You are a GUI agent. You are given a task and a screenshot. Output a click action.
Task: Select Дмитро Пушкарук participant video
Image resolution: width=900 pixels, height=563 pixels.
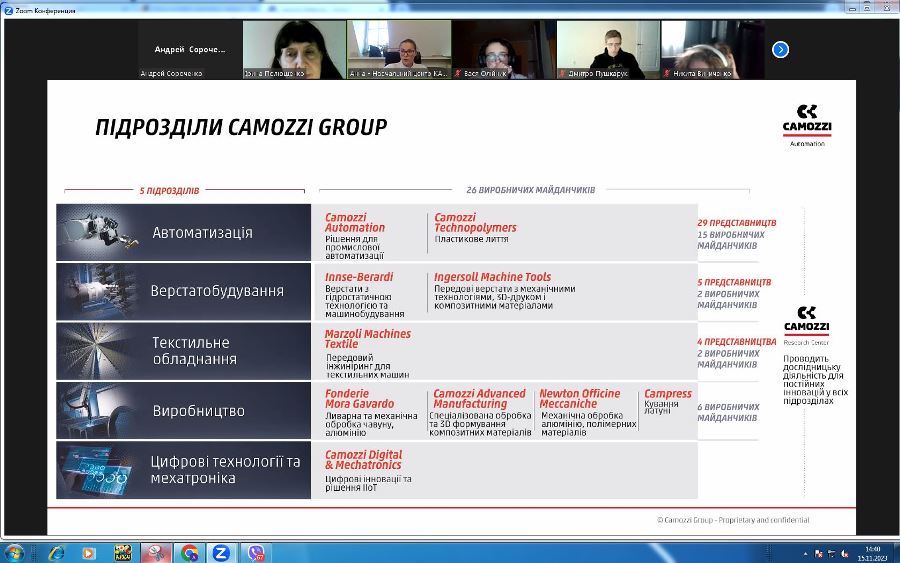click(x=608, y=50)
